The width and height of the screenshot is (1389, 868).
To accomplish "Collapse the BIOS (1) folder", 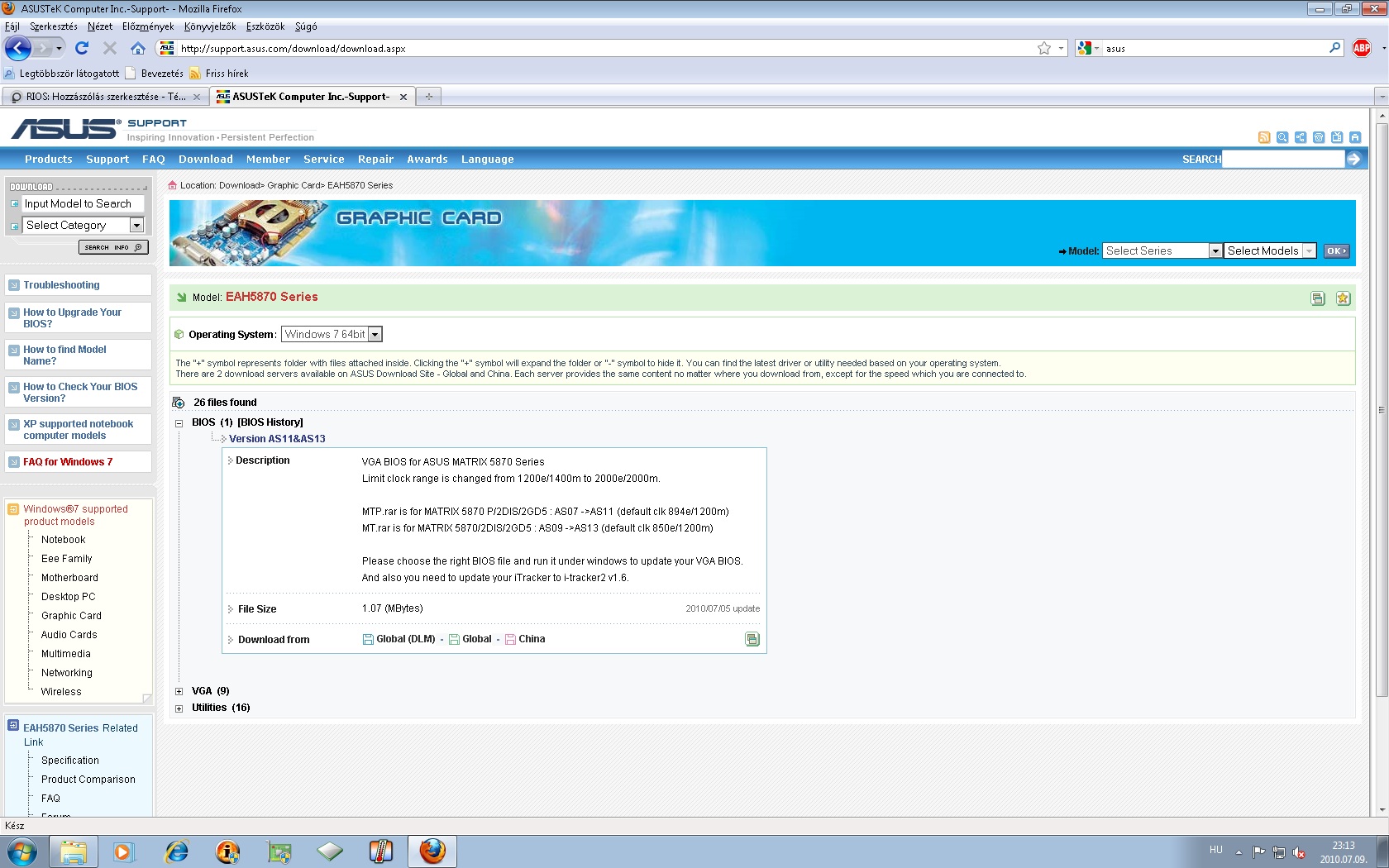I will (x=179, y=423).
